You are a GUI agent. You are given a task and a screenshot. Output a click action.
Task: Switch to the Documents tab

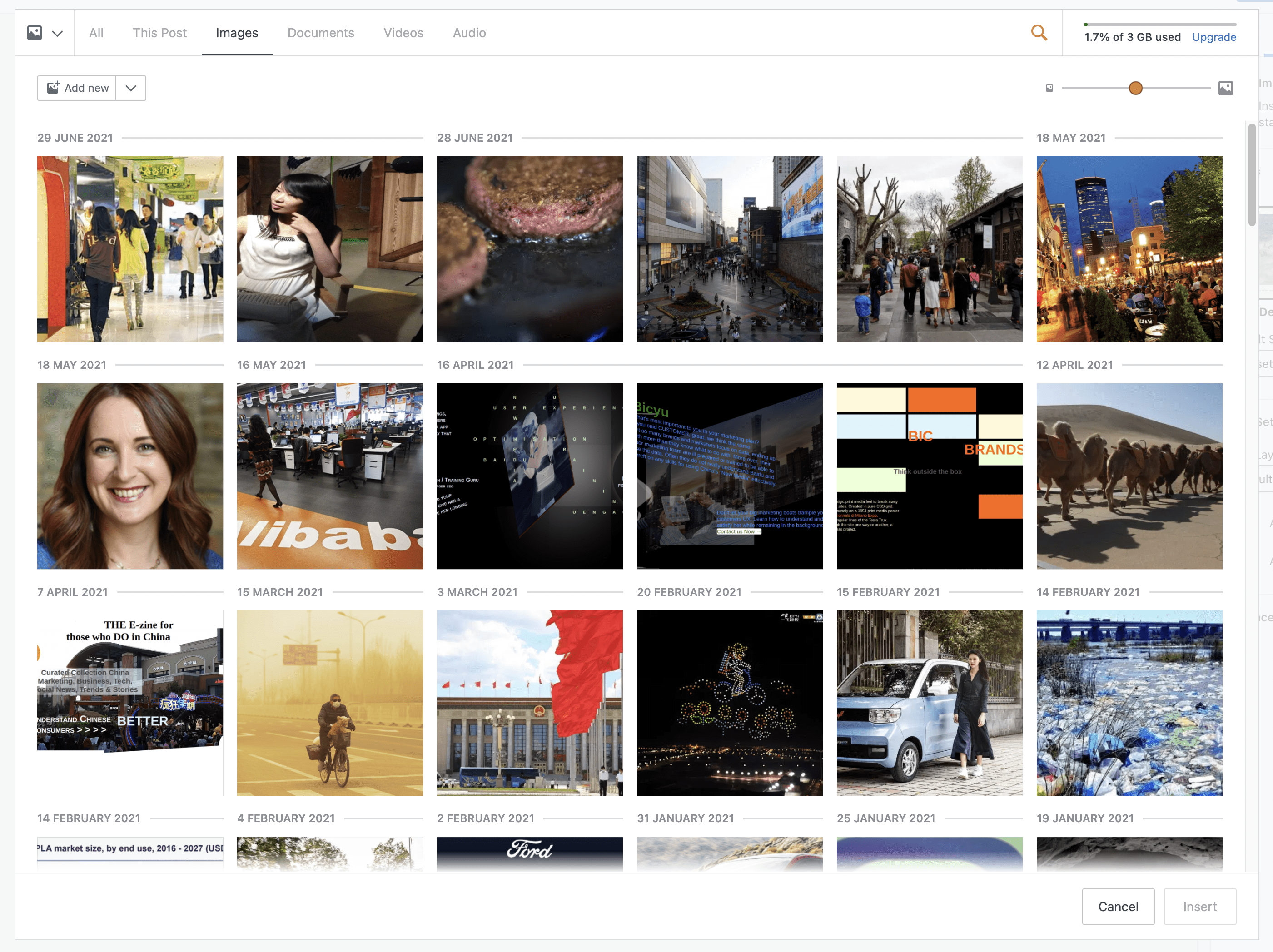[321, 33]
